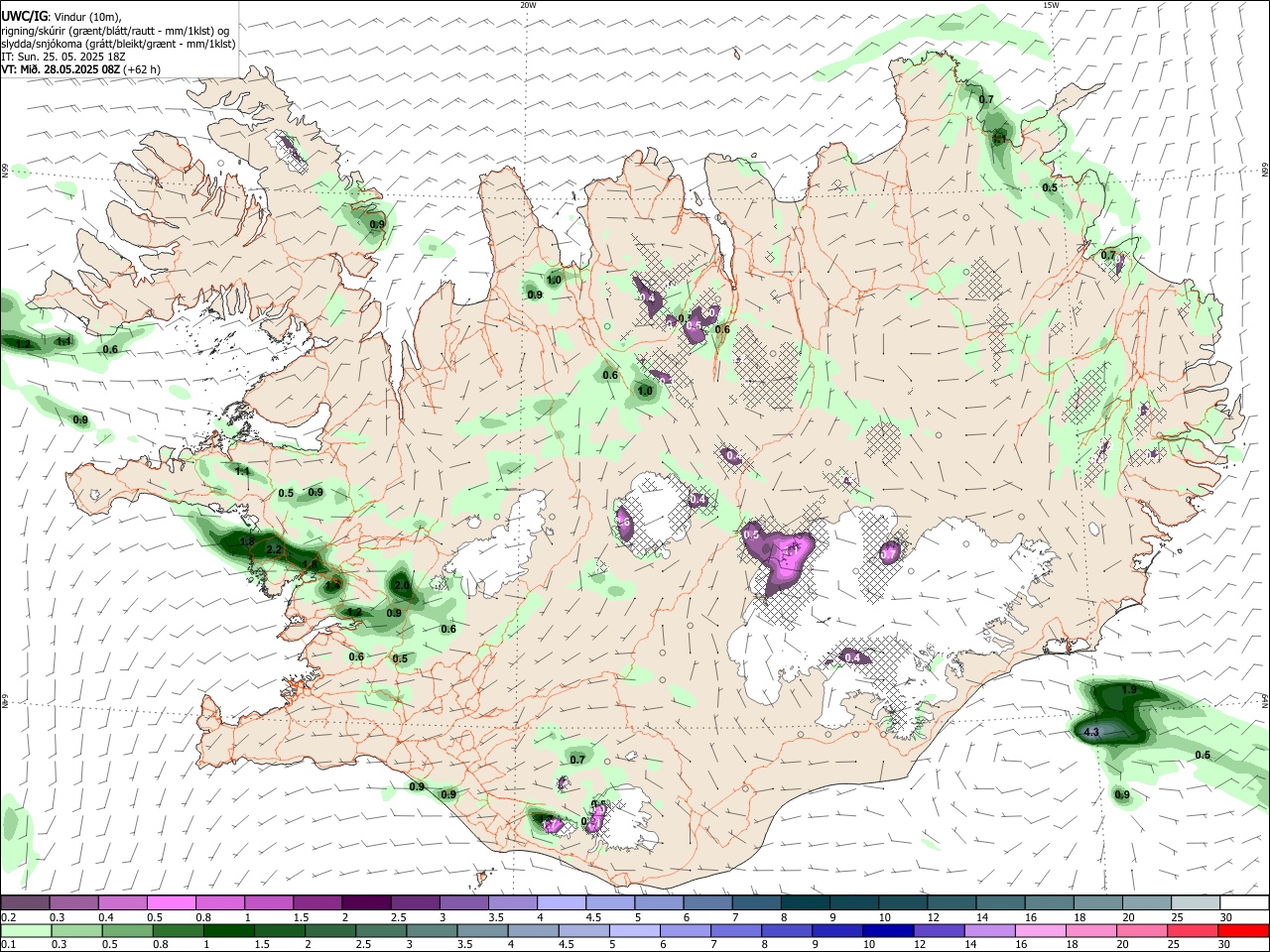Select the darkest purple swatch for 2–2.5
This screenshot has width=1270, height=952.
366,902
